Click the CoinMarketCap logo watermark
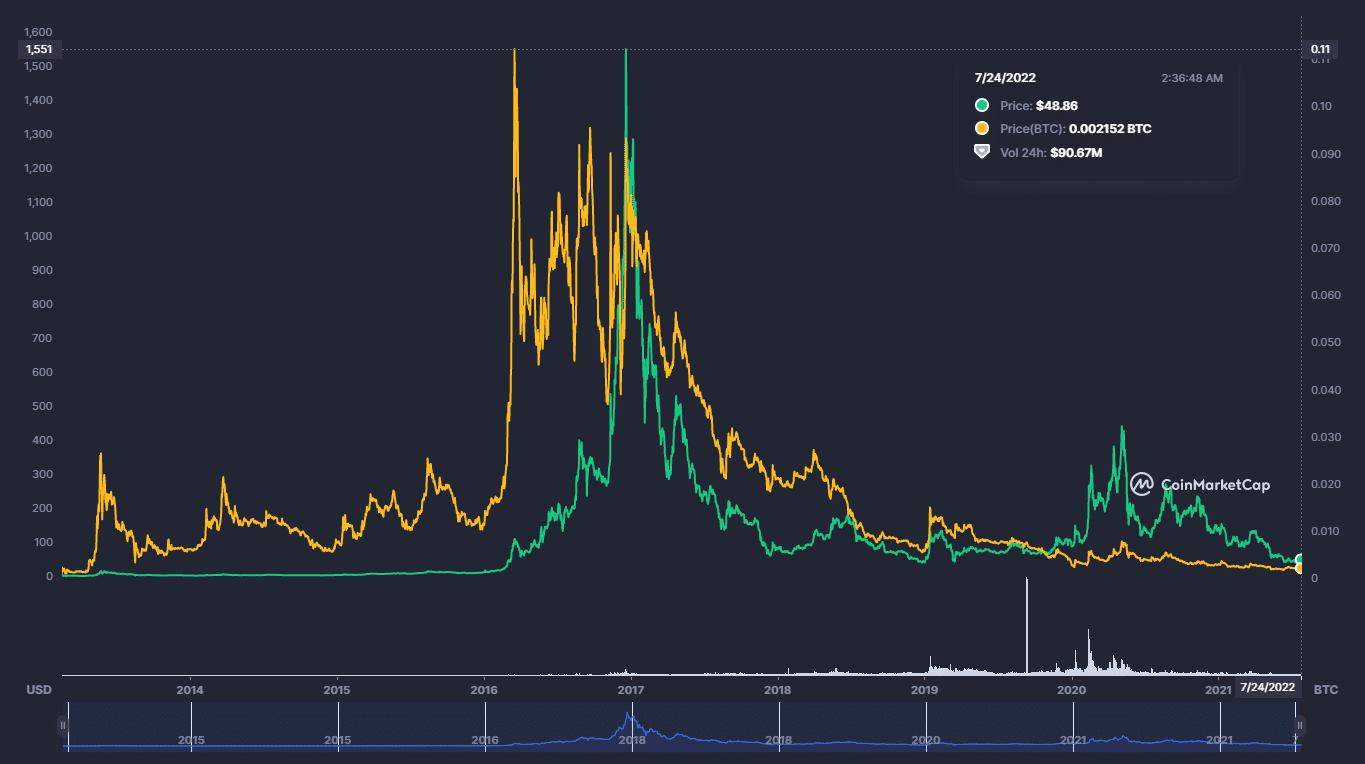Screen dimensions: 1365x764 pos(1200,485)
